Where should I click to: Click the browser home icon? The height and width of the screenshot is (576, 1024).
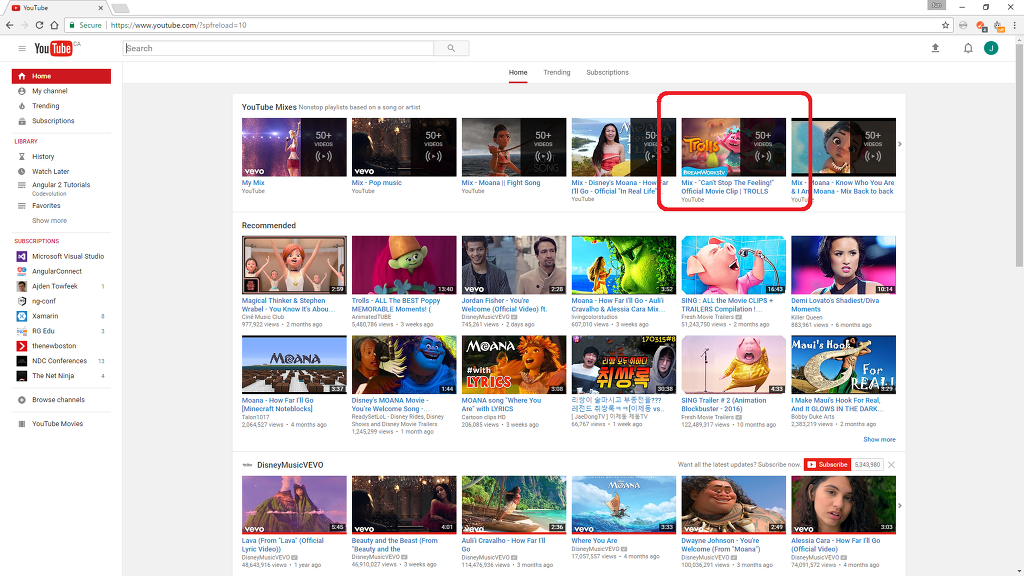pyautogui.click(x=54, y=25)
